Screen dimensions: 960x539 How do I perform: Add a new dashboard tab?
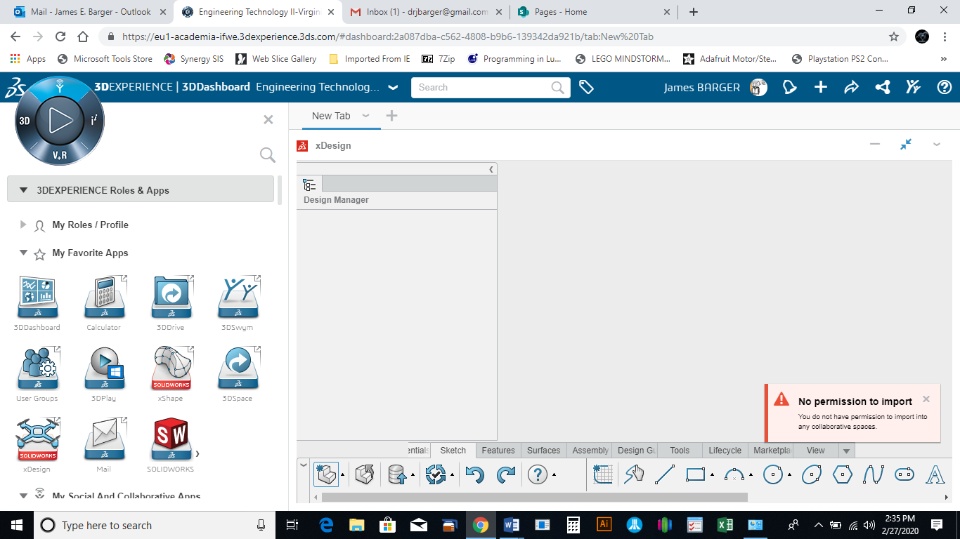click(392, 115)
